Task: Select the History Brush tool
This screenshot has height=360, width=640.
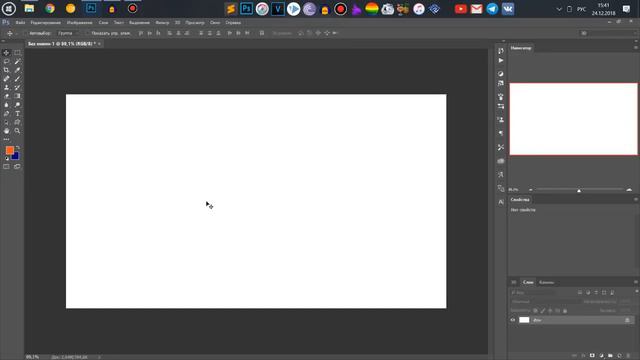Action: point(17,87)
